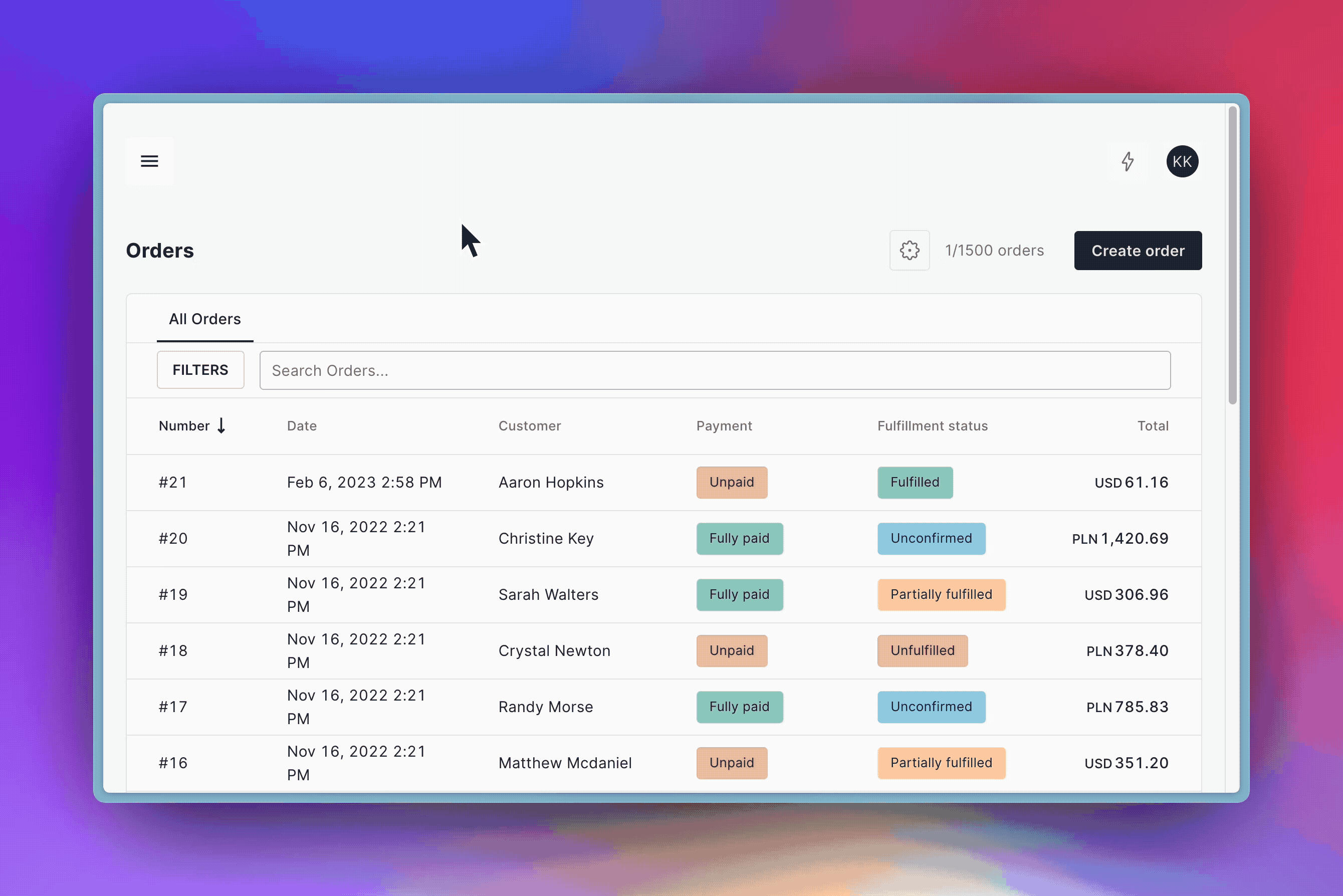Viewport: 1343px width, 896px height.
Task: Open the orders settings gear icon
Action: tap(909, 250)
